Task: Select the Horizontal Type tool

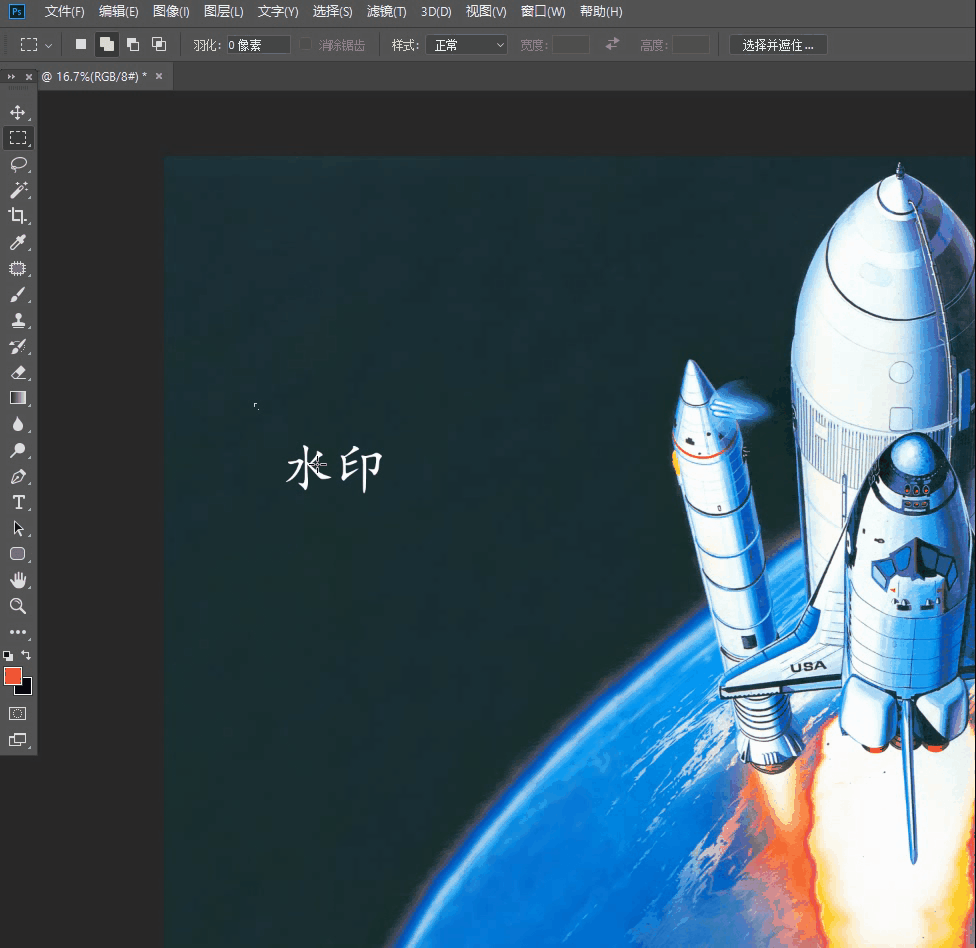Action: pos(18,502)
